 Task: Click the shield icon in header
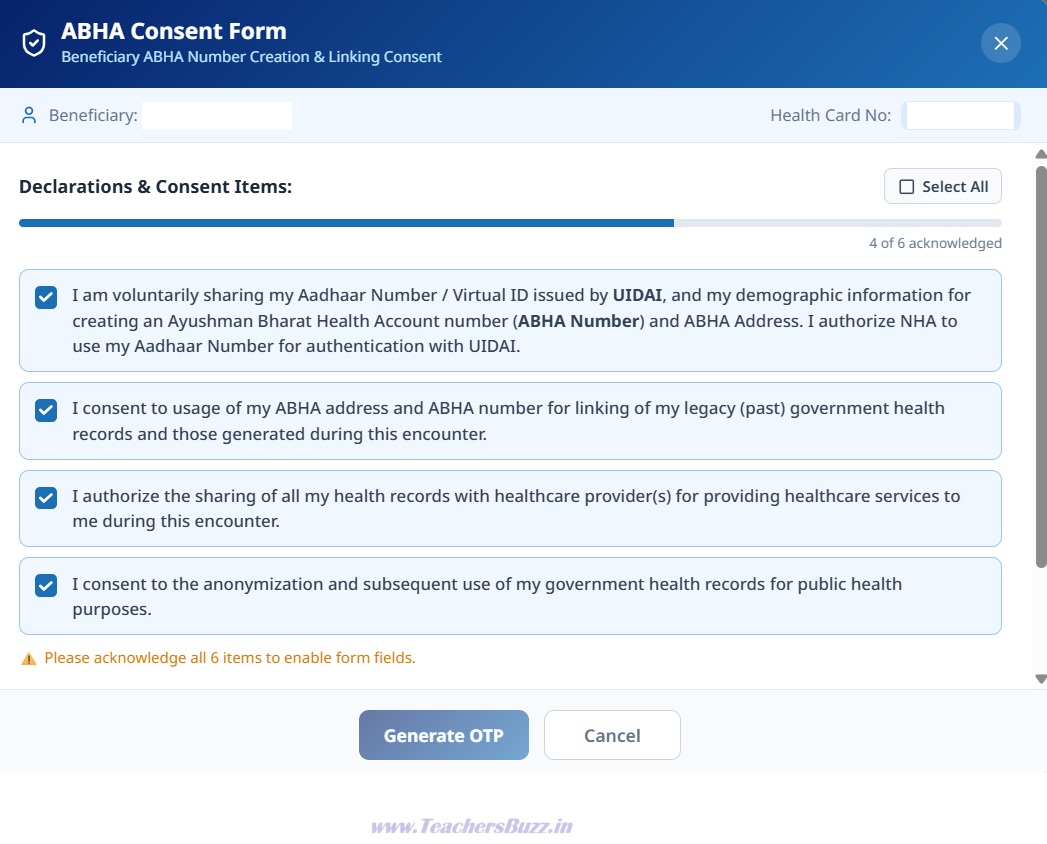(x=34, y=43)
